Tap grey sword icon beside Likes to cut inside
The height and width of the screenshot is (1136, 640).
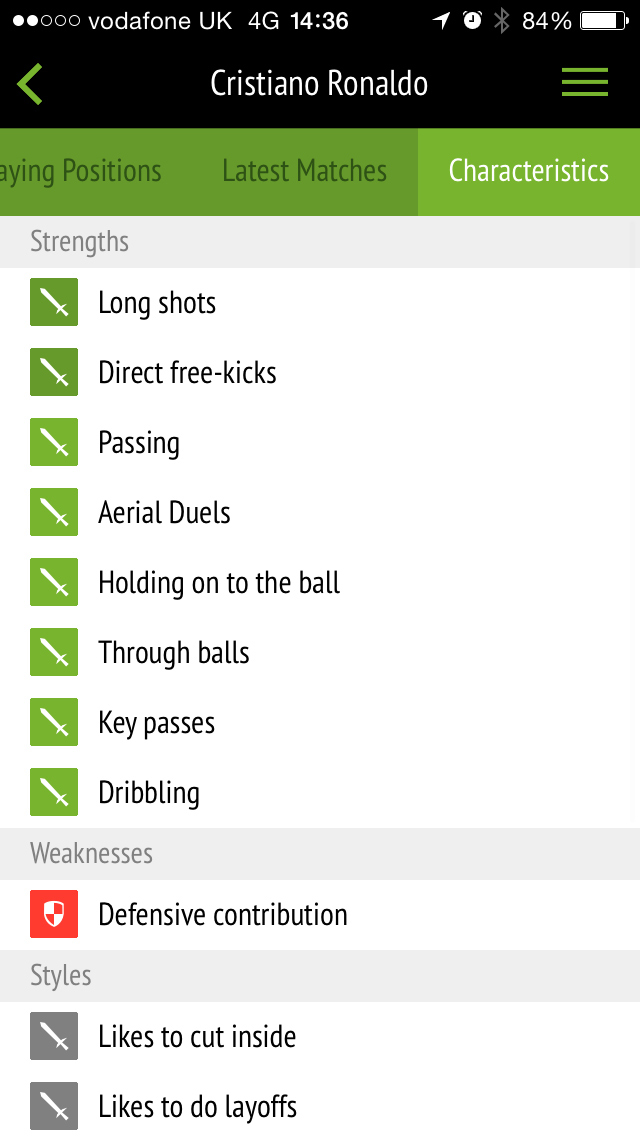[54, 1037]
